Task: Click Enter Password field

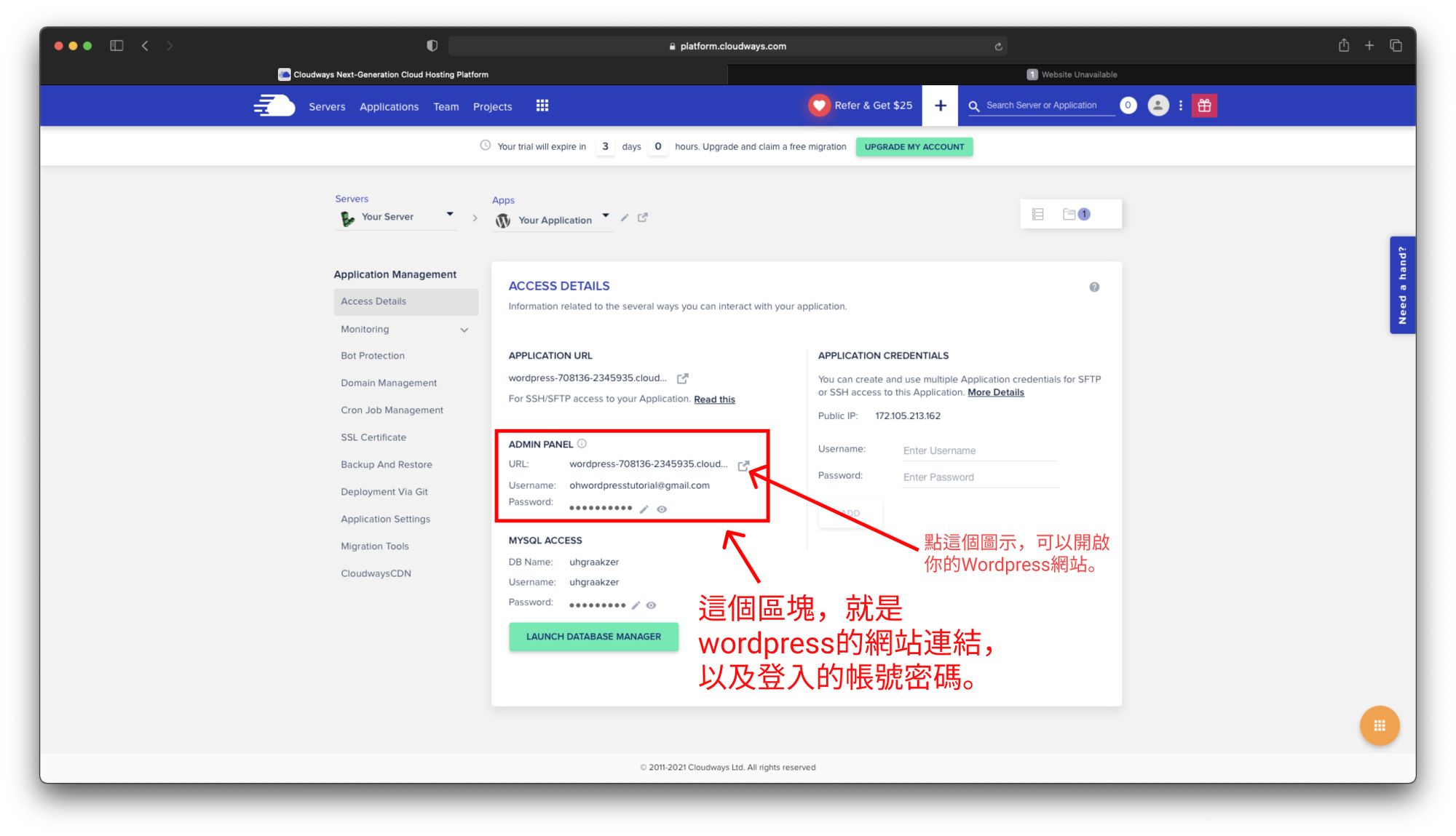Action: pyautogui.click(x=981, y=477)
